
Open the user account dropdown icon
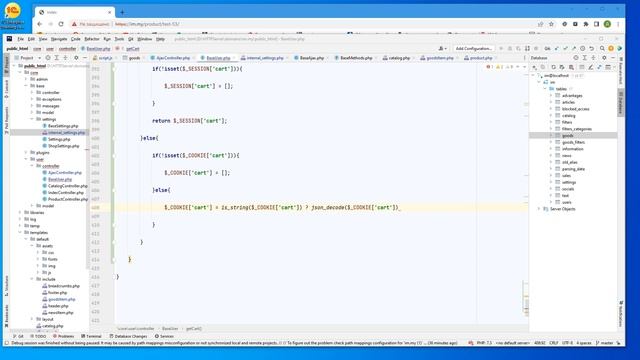[x=442, y=49]
